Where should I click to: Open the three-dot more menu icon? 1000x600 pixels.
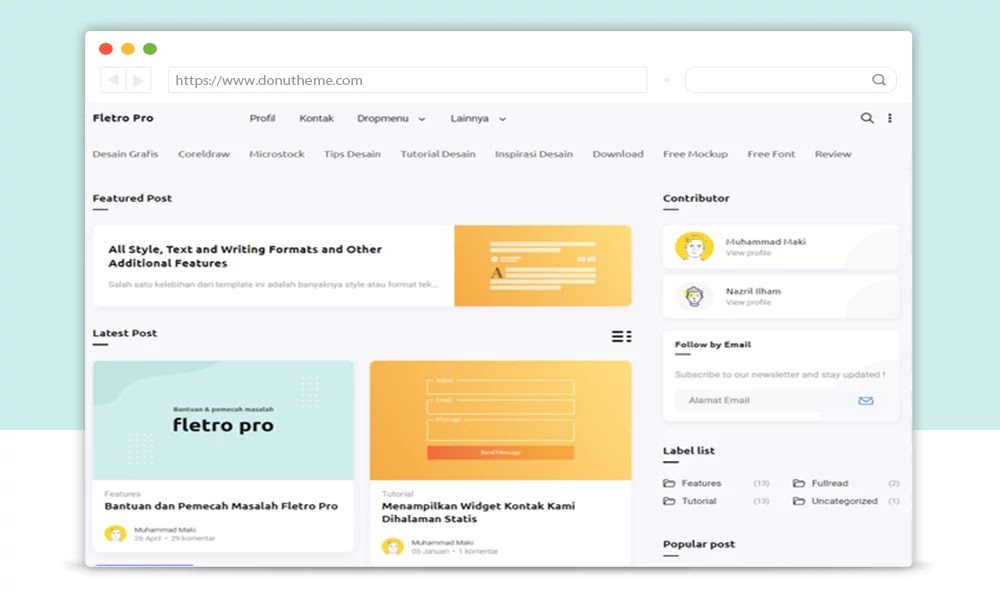click(890, 118)
